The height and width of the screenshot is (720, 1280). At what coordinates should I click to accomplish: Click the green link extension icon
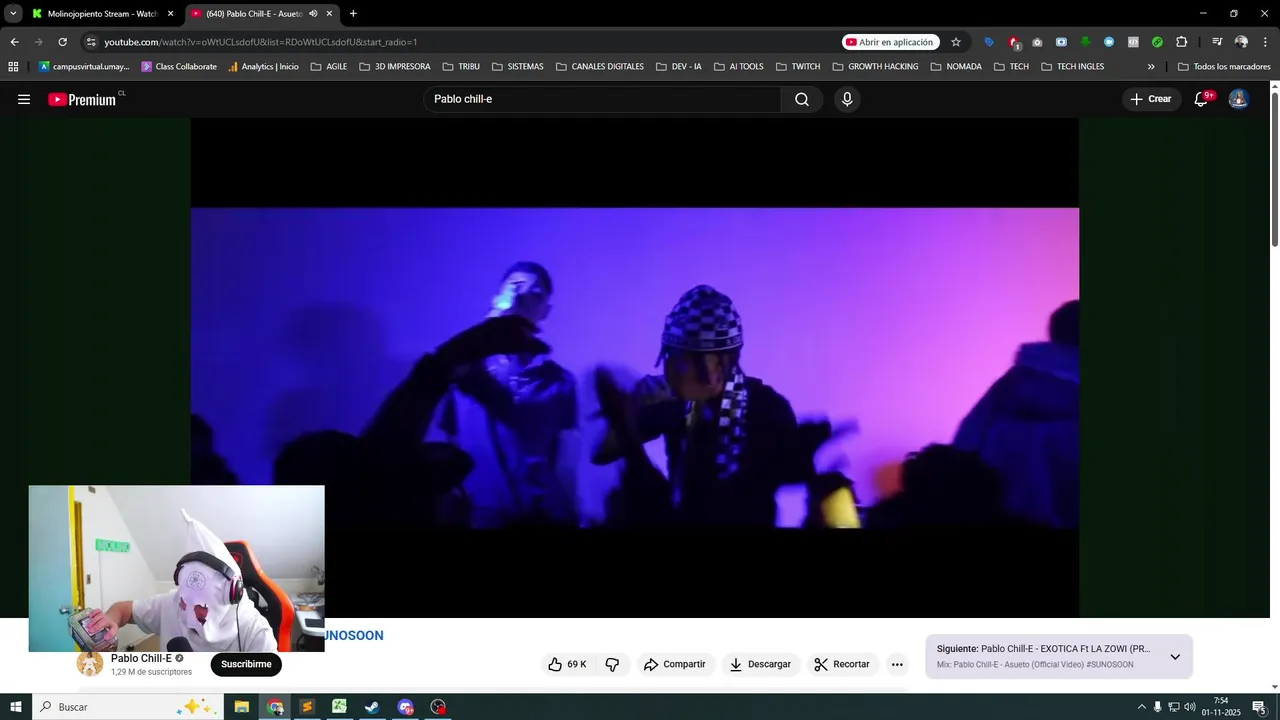(1157, 42)
